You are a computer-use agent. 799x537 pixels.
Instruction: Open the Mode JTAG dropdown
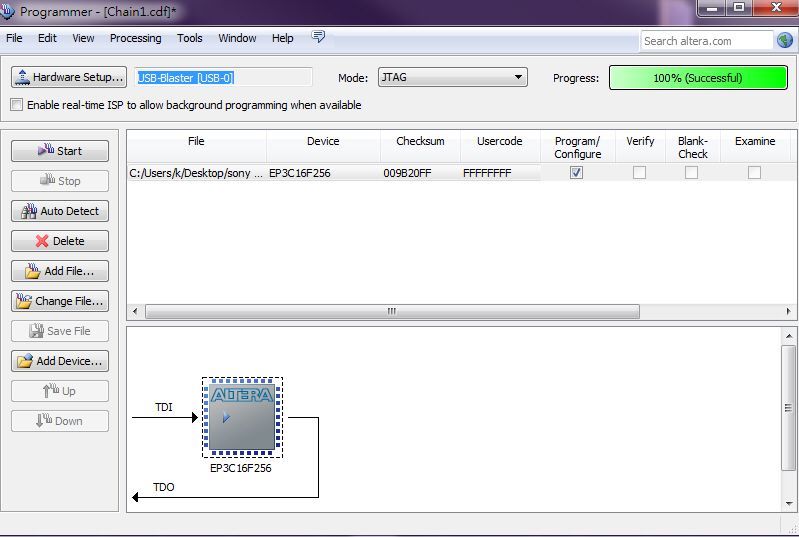coord(452,77)
